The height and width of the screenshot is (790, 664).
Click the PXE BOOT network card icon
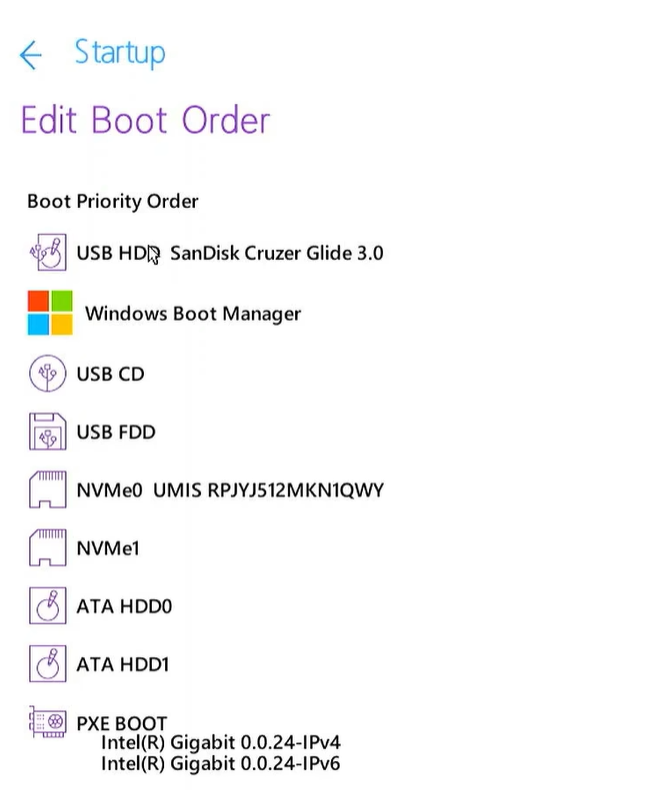click(48, 723)
